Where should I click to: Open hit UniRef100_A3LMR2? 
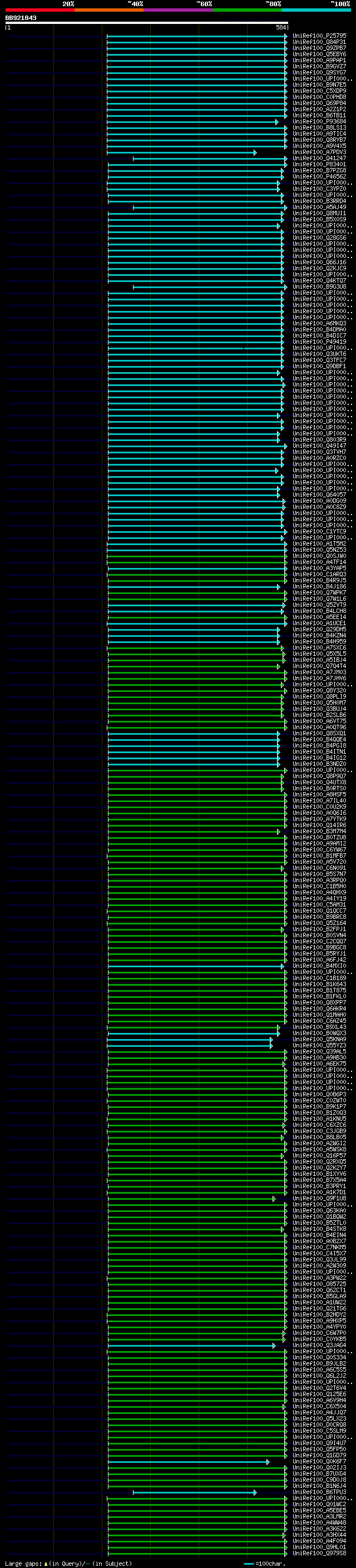point(319,1516)
